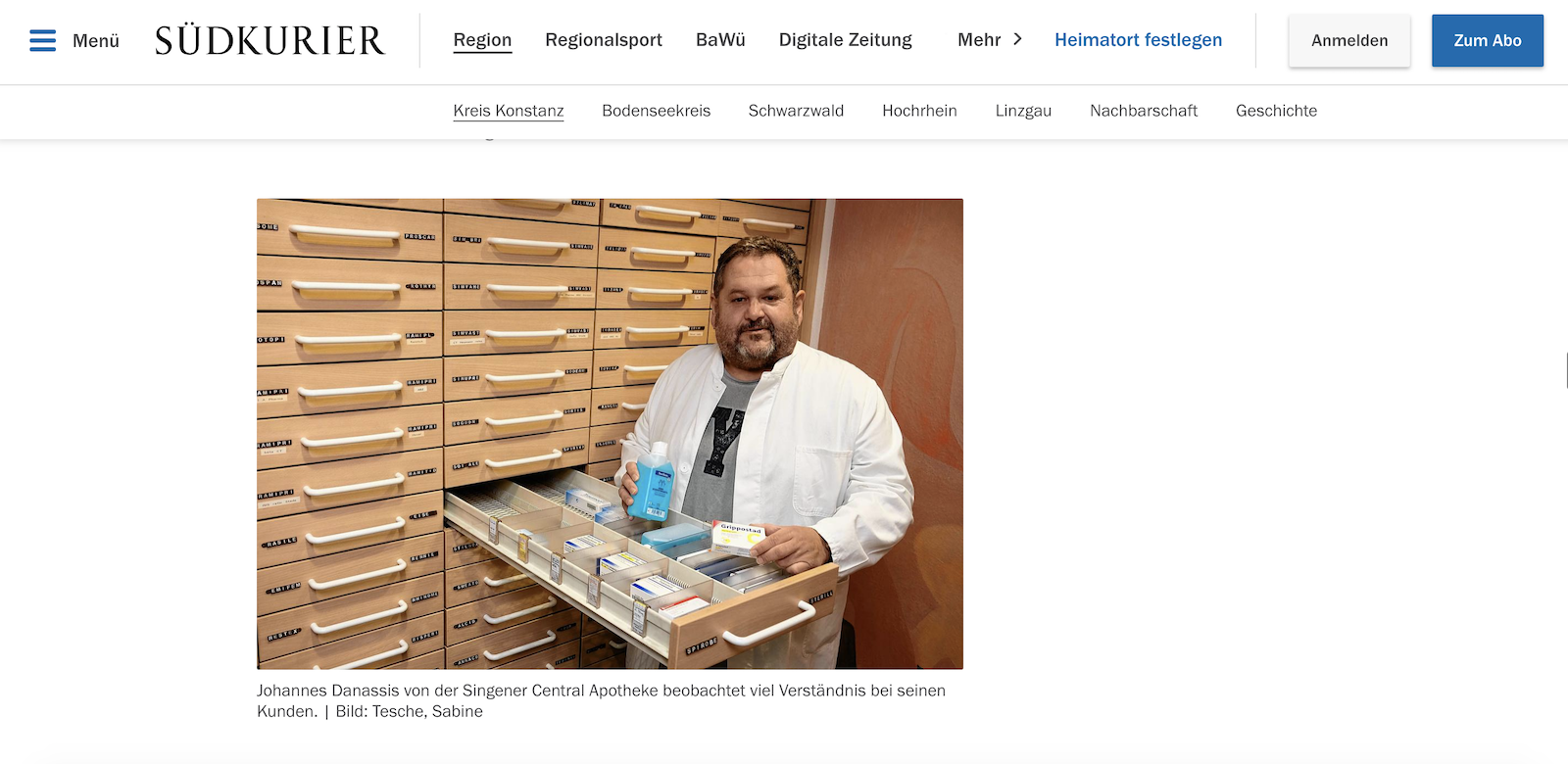Select Kreis Konstanz subsection
This screenshot has width=1568, height=764.
(x=509, y=111)
